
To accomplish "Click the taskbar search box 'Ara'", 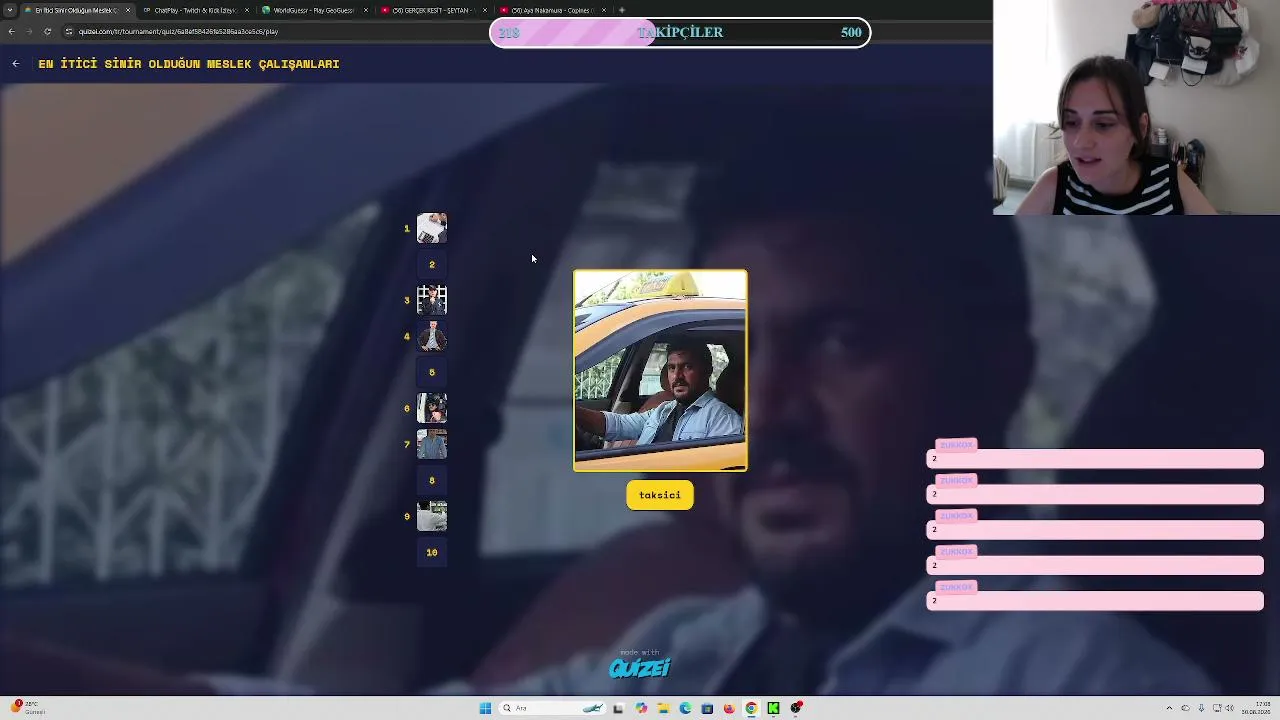I will [550, 708].
